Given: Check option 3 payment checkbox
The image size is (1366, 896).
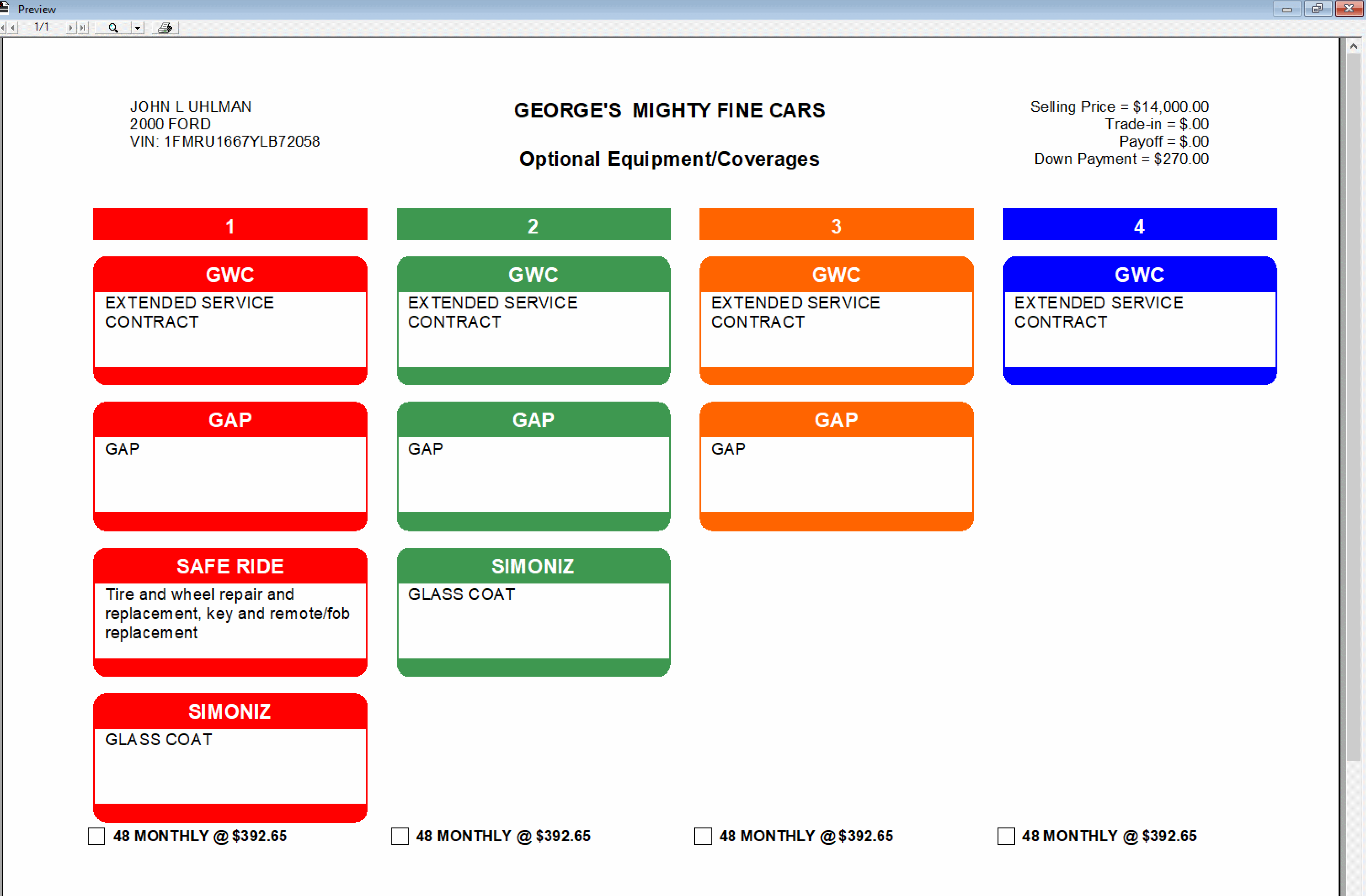Looking at the screenshot, I should [x=703, y=836].
